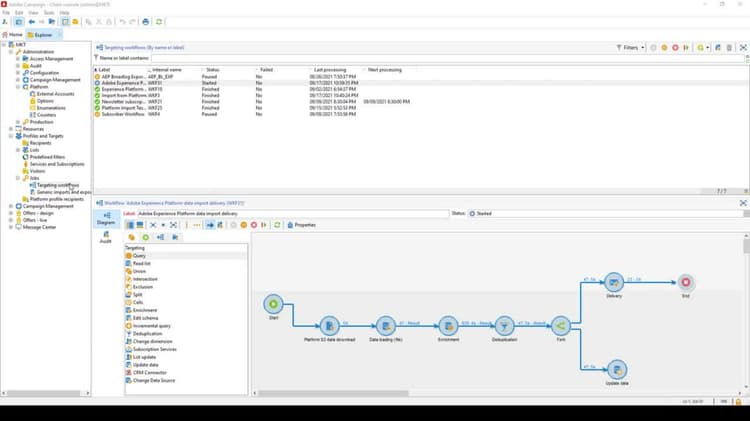Select the Data loading (file) node
This screenshot has width=750, height=421.
pyautogui.click(x=386, y=326)
